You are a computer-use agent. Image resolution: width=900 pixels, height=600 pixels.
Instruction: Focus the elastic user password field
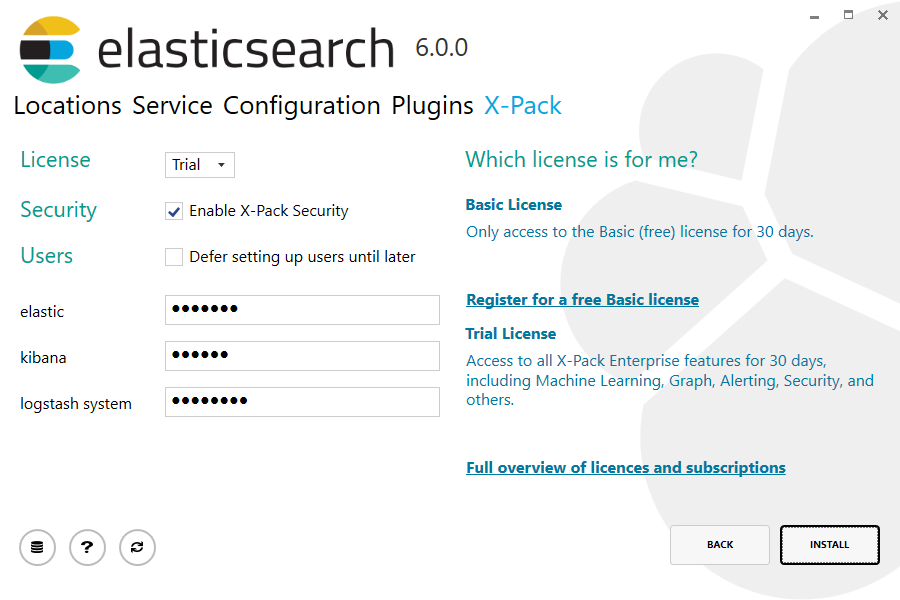[302, 310]
